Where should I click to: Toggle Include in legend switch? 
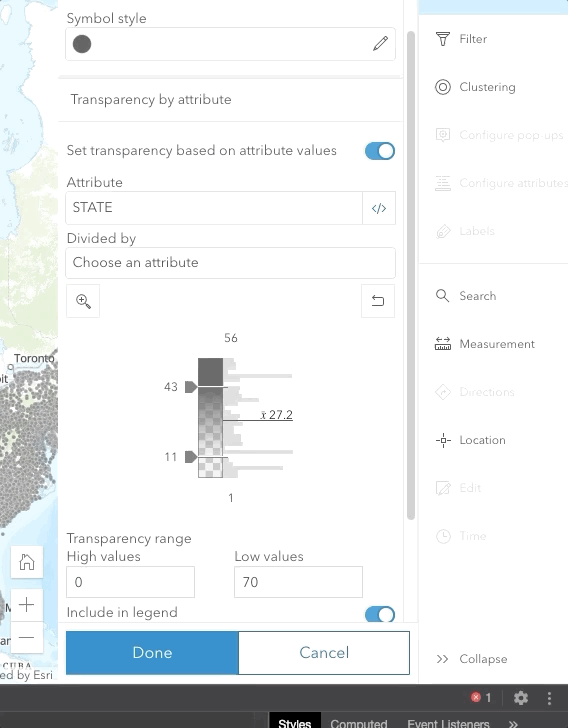[379, 614]
